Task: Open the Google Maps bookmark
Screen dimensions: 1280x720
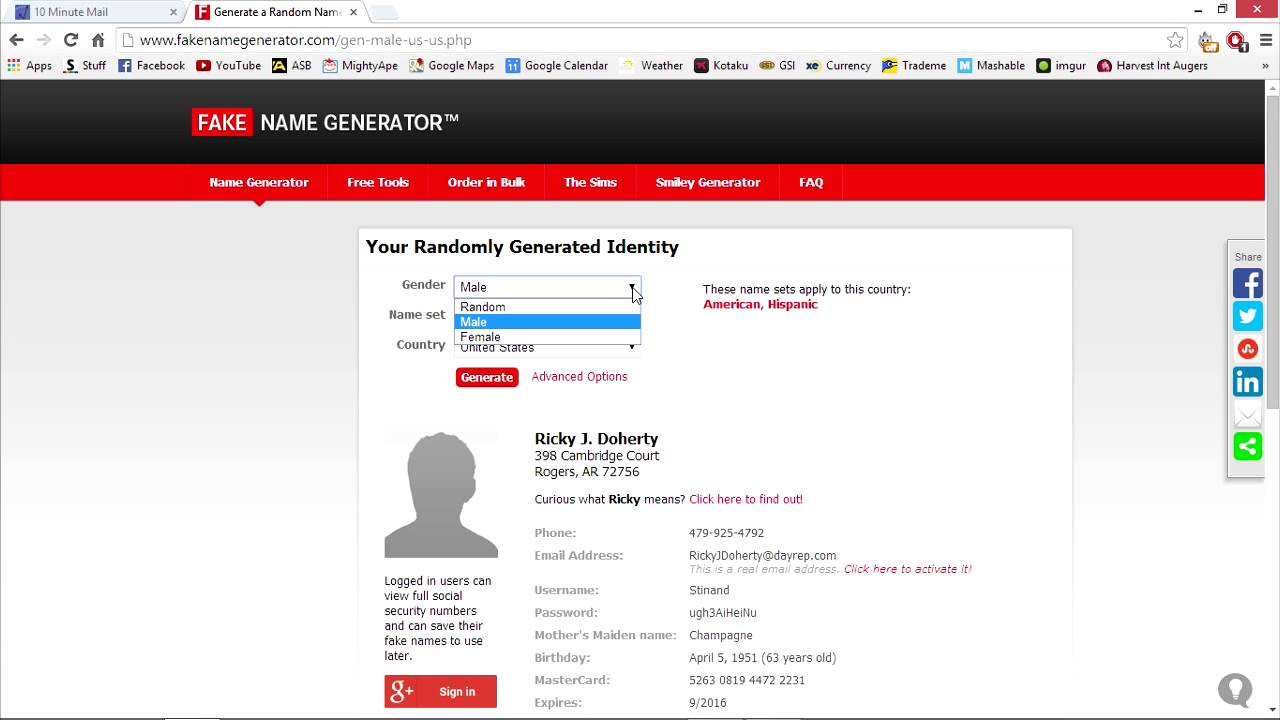Action: [451, 65]
